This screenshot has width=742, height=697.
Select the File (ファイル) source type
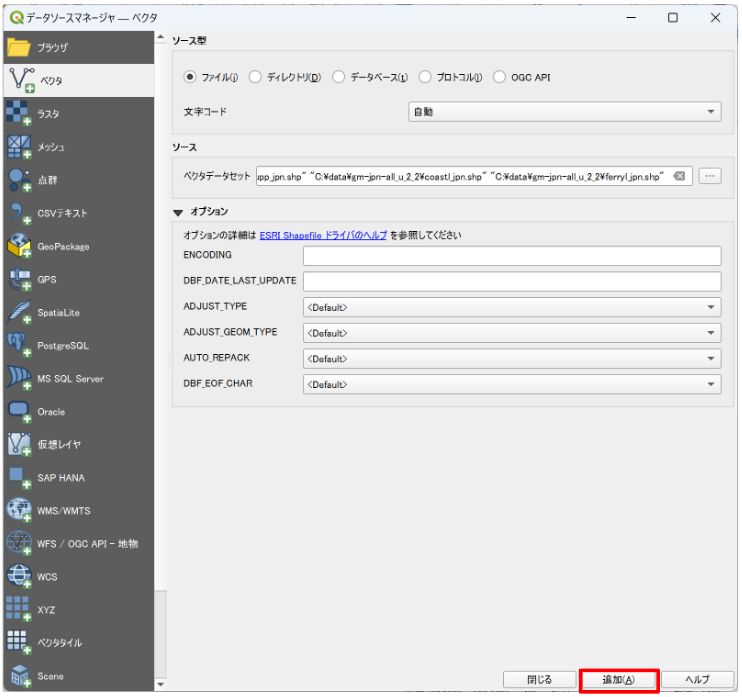point(190,77)
